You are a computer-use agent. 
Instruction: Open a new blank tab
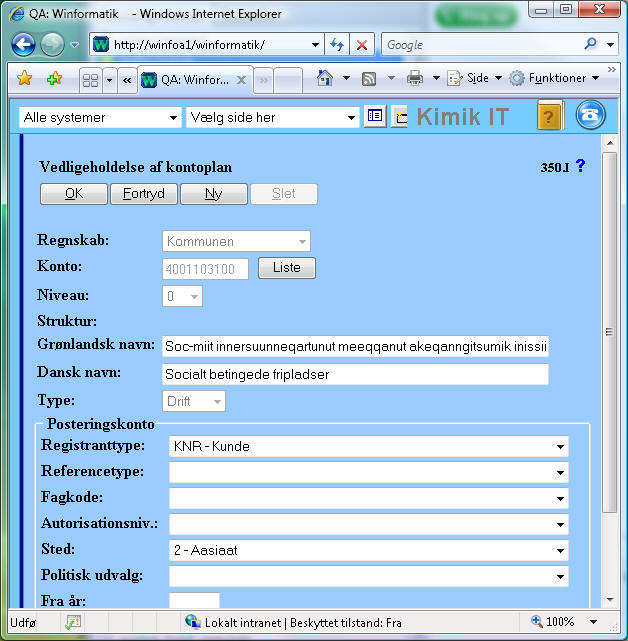pyautogui.click(x=288, y=80)
